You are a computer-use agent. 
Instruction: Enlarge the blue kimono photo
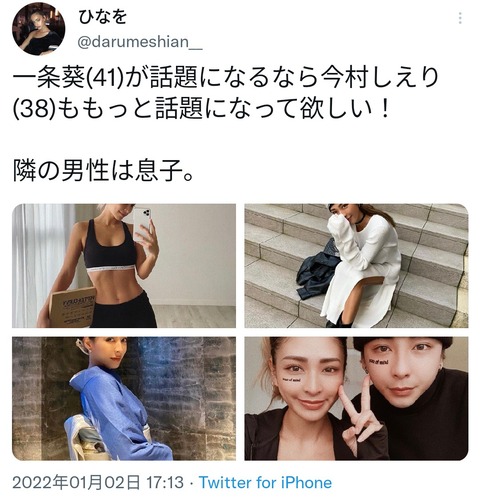point(124,399)
